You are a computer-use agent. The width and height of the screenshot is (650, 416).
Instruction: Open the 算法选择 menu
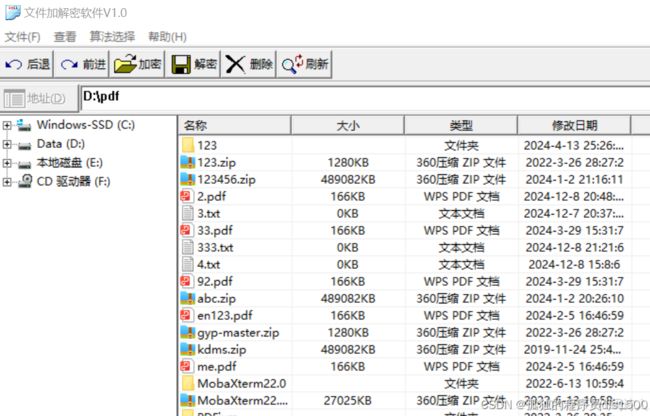click(112, 37)
